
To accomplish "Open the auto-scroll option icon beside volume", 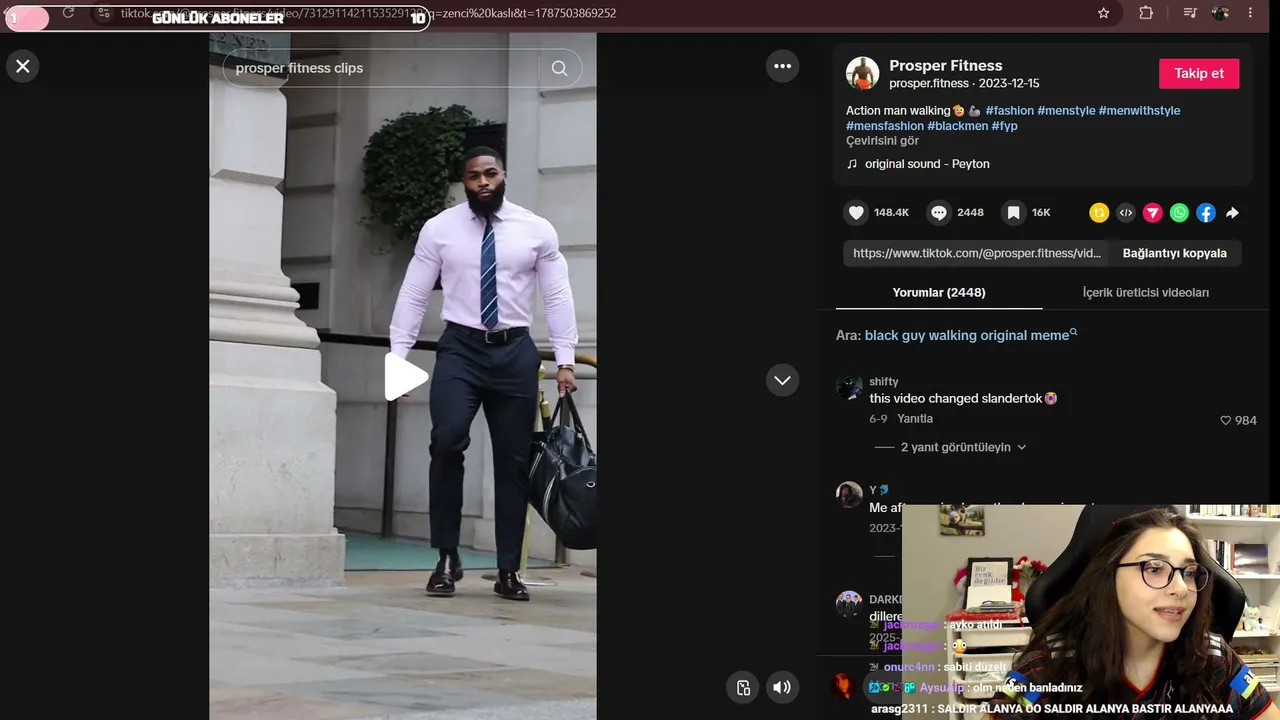I will coord(743,687).
